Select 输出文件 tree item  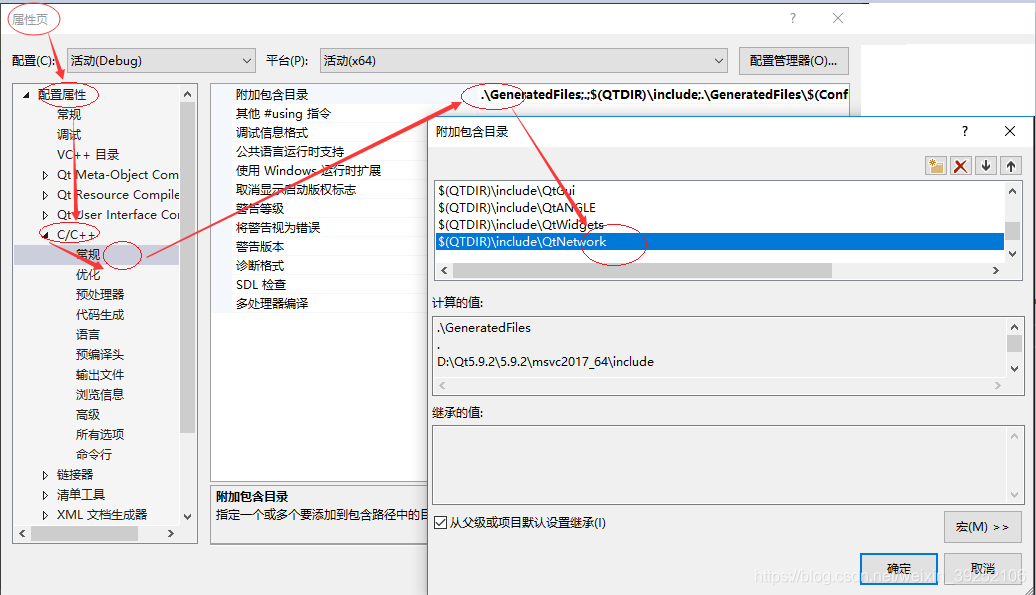100,374
